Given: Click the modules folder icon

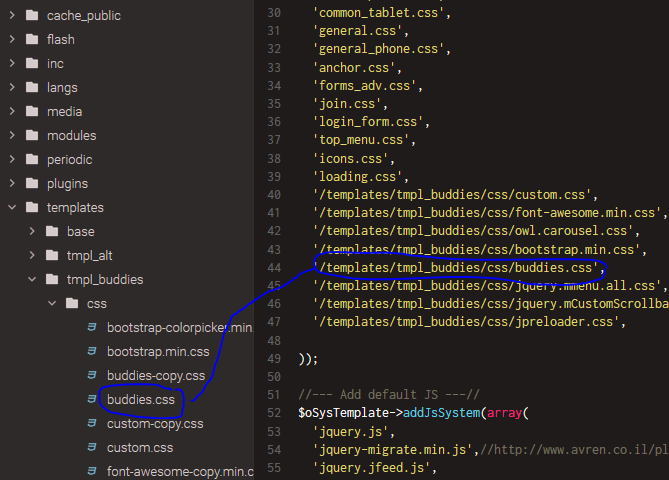Looking at the screenshot, I should click(31, 136).
